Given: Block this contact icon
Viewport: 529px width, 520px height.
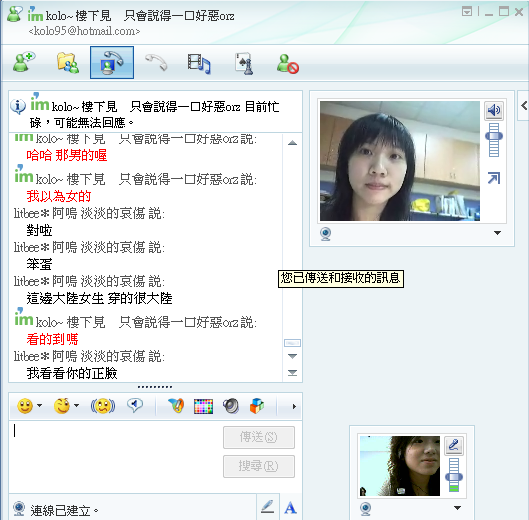Looking at the screenshot, I should pyautogui.click(x=288, y=63).
